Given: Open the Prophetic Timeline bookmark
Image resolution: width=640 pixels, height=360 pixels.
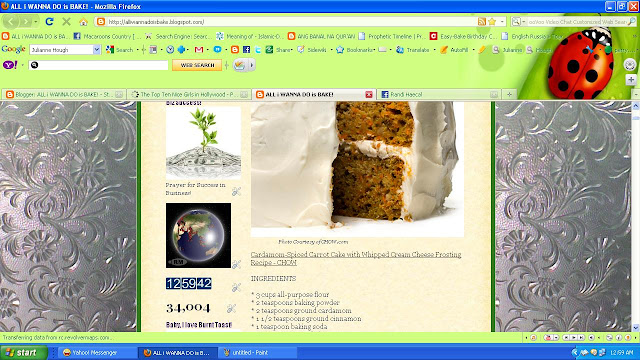Looking at the screenshot, I should tap(392, 36).
